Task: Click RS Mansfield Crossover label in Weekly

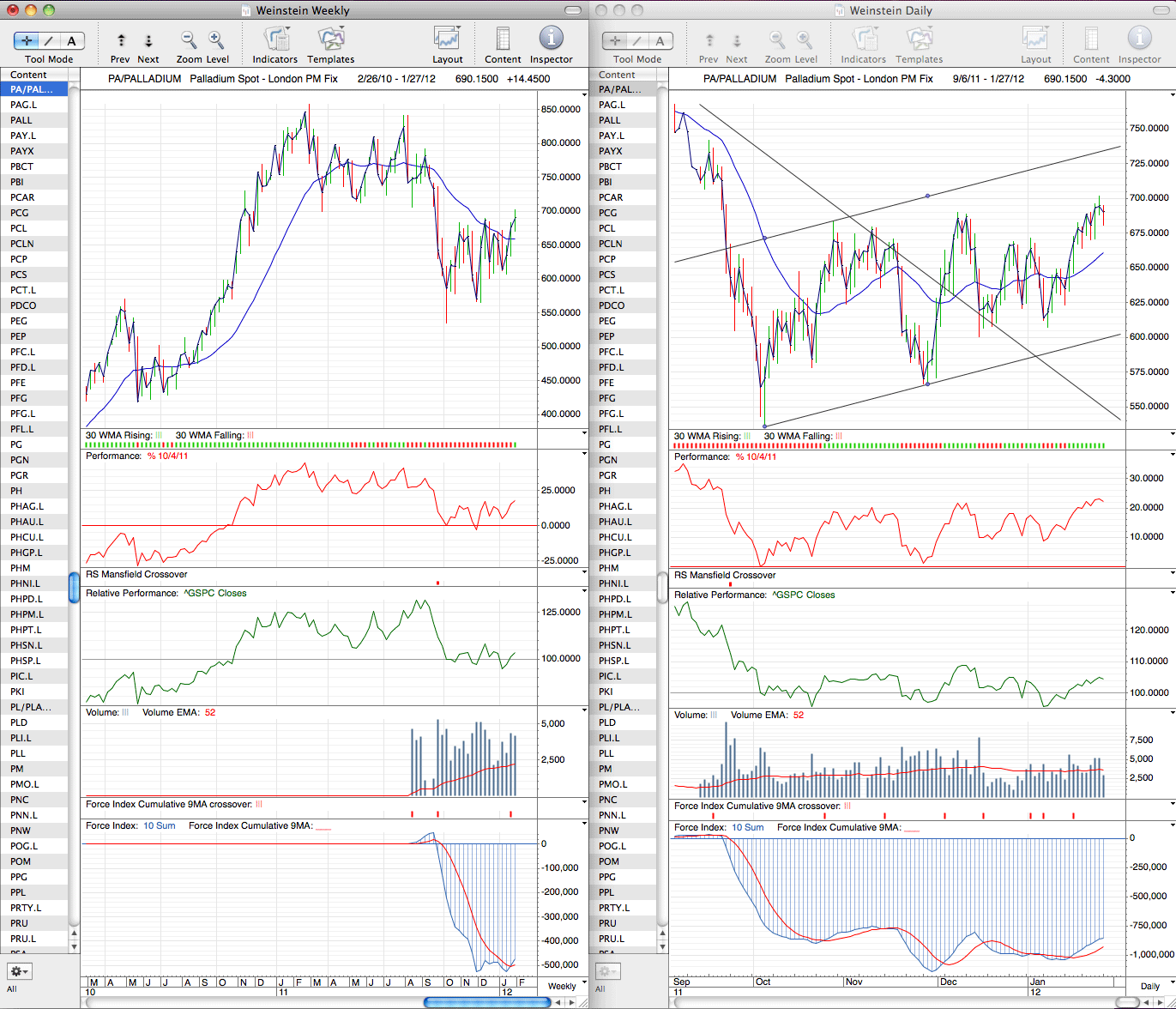Action: pyautogui.click(x=136, y=574)
